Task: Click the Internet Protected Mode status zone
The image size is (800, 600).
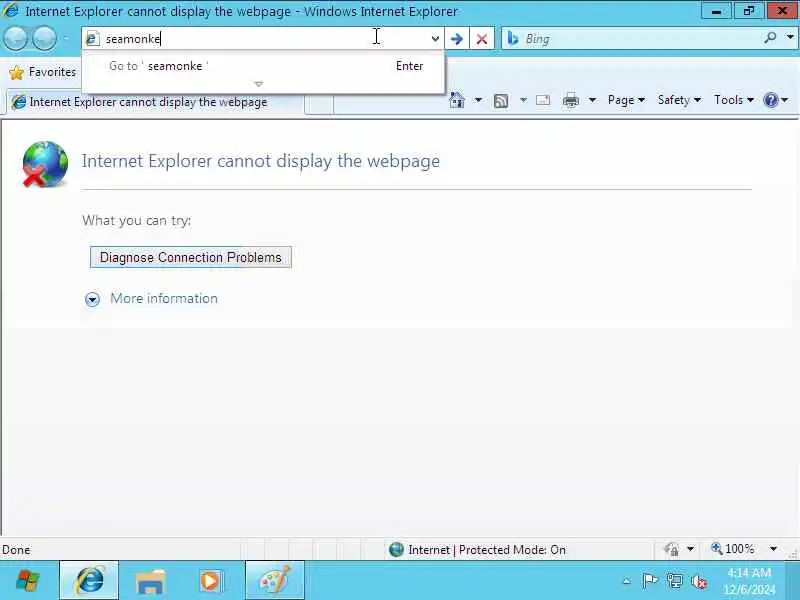Action: click(478, 550)
